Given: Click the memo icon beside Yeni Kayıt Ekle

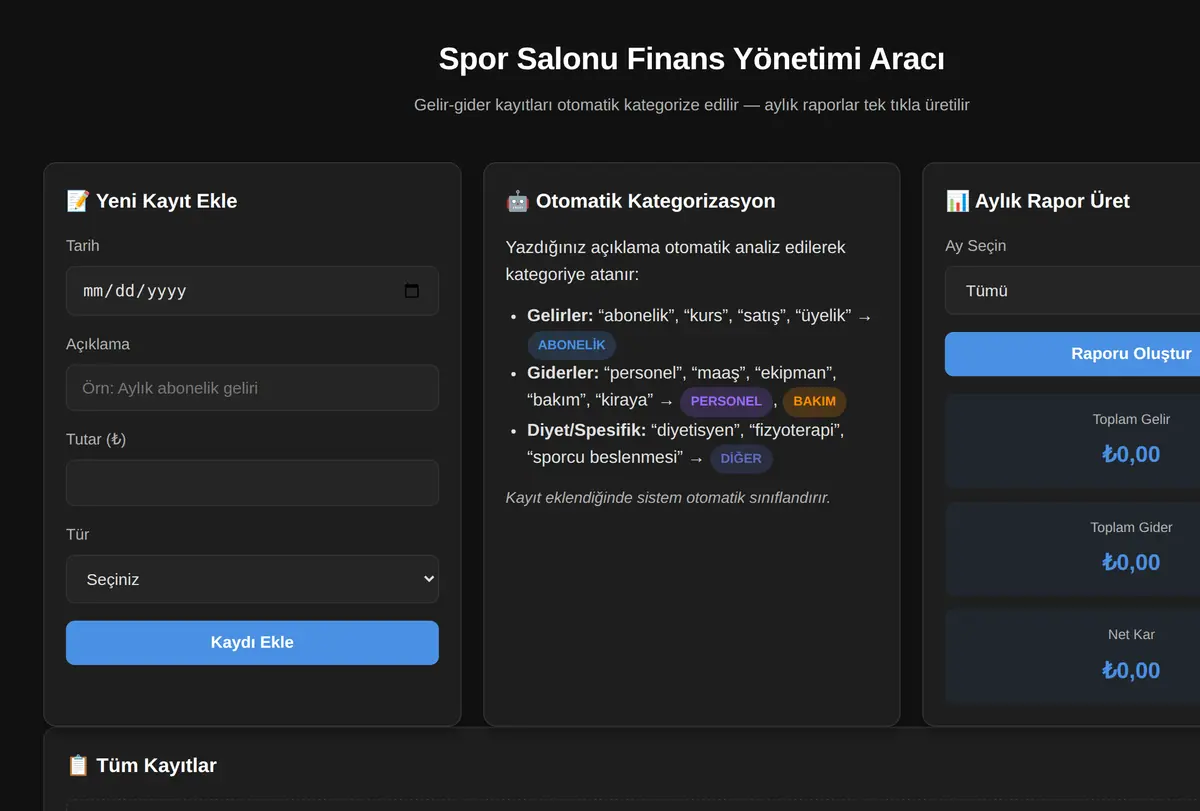Looking at the screenshot, I should (x=78, y=201).
